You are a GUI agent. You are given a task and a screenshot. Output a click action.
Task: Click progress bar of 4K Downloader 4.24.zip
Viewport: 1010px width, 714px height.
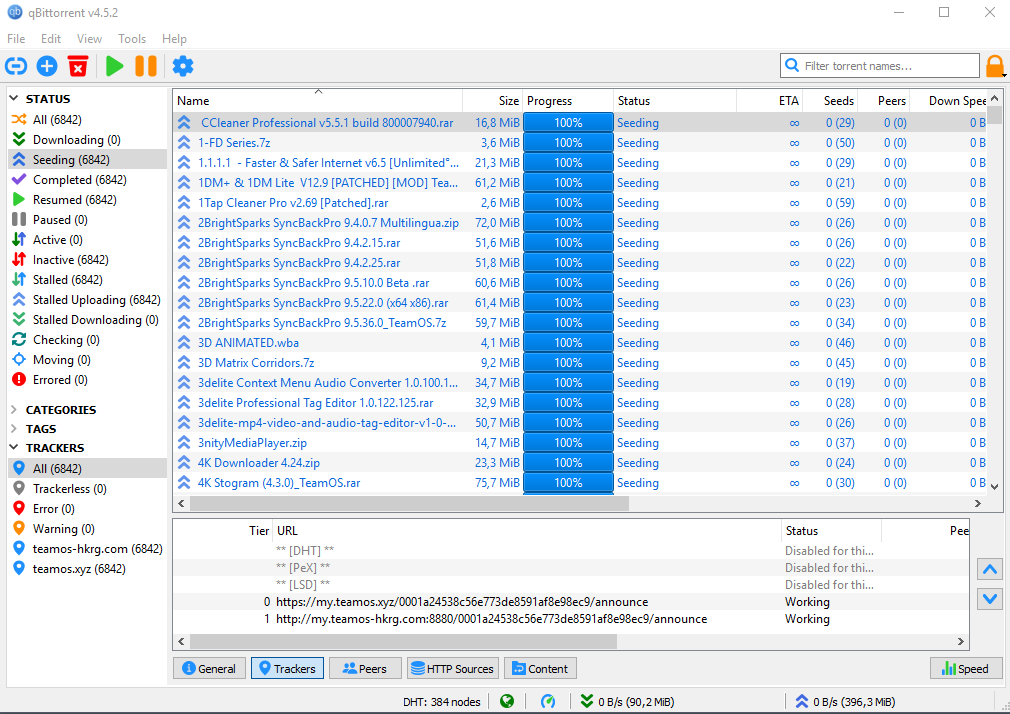[568, 462]
